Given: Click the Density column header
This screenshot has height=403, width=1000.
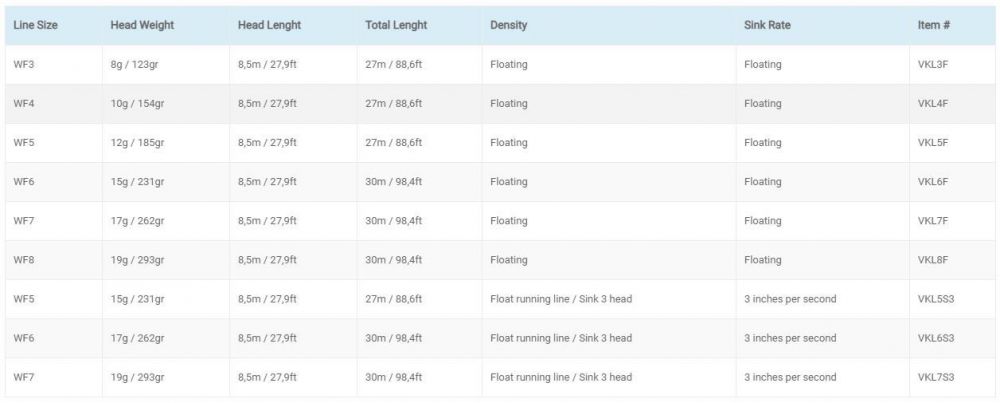Looking at the screenshot, I should tap(509, 25).
